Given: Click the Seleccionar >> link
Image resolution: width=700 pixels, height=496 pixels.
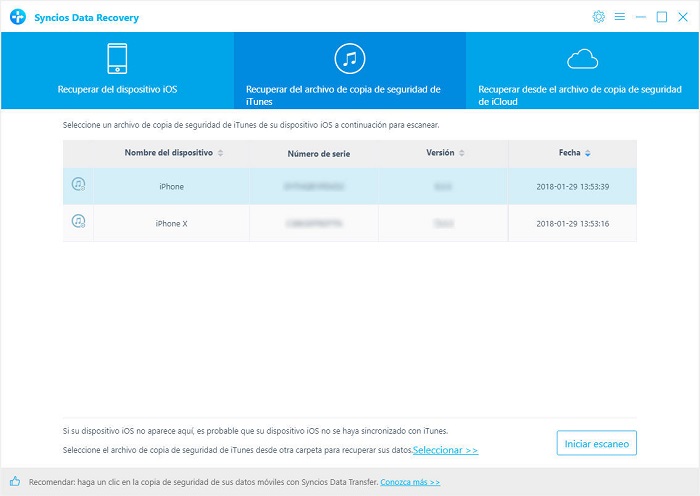Looking at the screenshot, I should (x=446, y=450).
